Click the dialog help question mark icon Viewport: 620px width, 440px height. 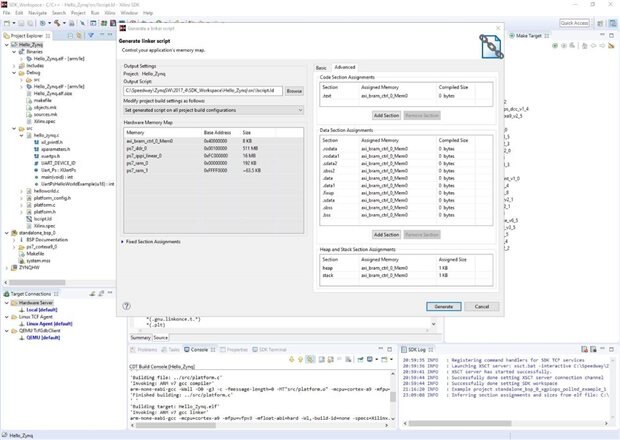(x=126, y=306)
